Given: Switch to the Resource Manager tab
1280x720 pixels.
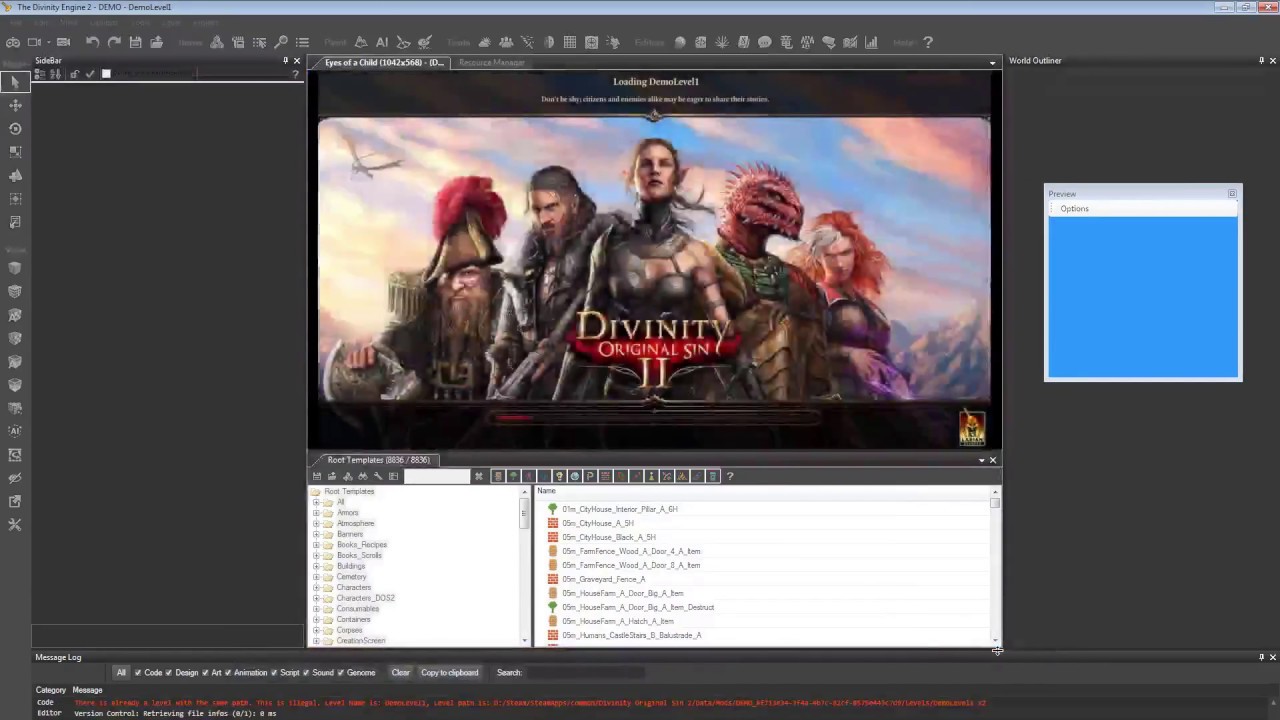Looking at the screenshot, I should click(491, 63).
